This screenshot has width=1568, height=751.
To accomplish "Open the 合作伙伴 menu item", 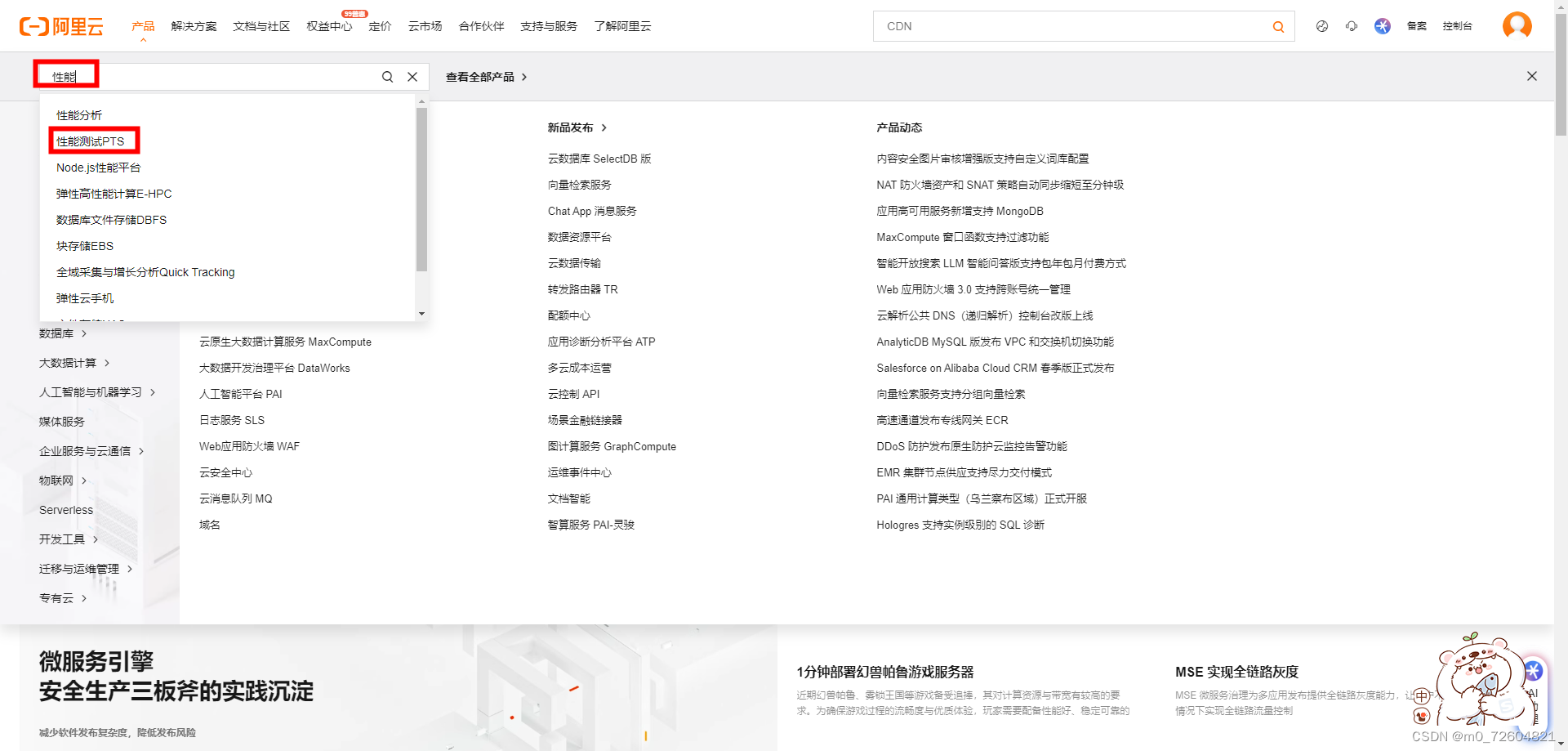I will pos(482,26).
